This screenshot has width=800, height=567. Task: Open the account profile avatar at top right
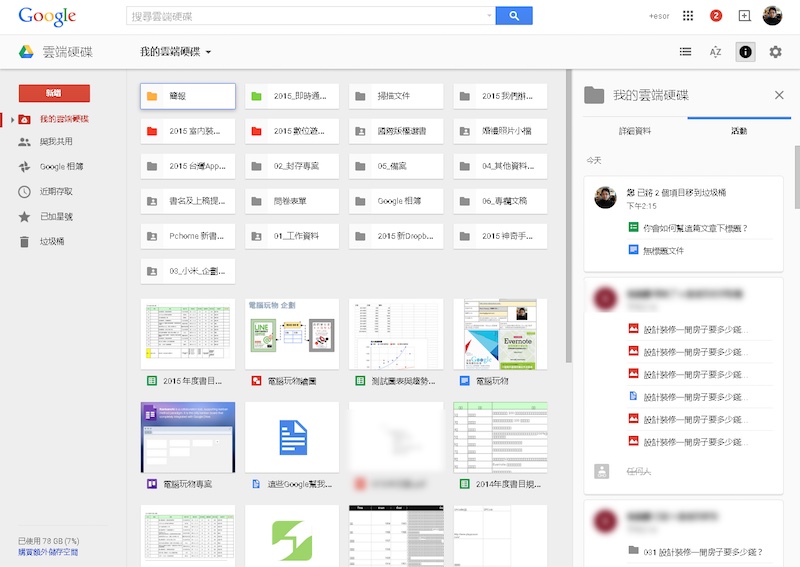point(772,16)
